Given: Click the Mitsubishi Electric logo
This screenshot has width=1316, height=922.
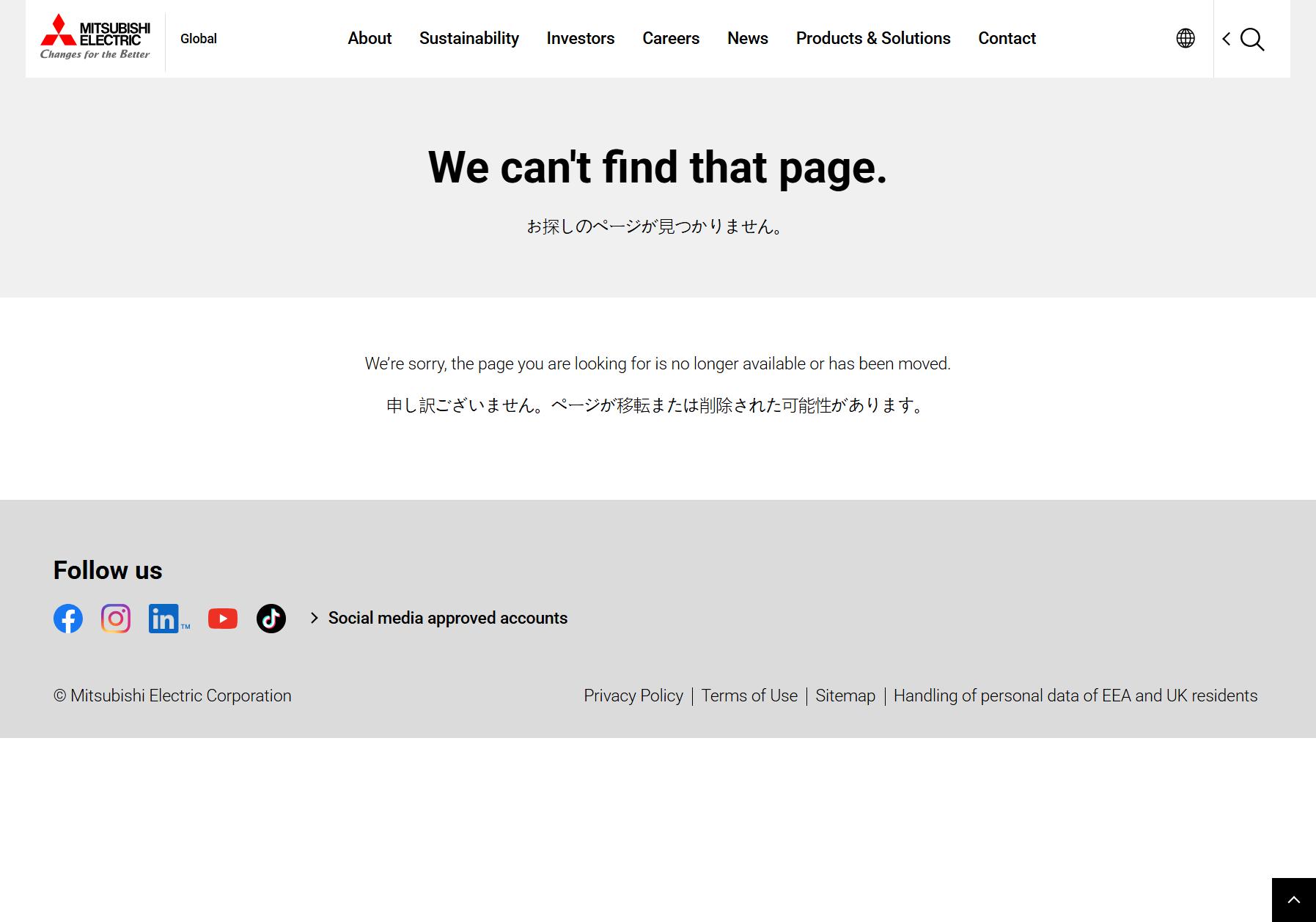Looking at the screenshot, I should (x=95, y=37).
